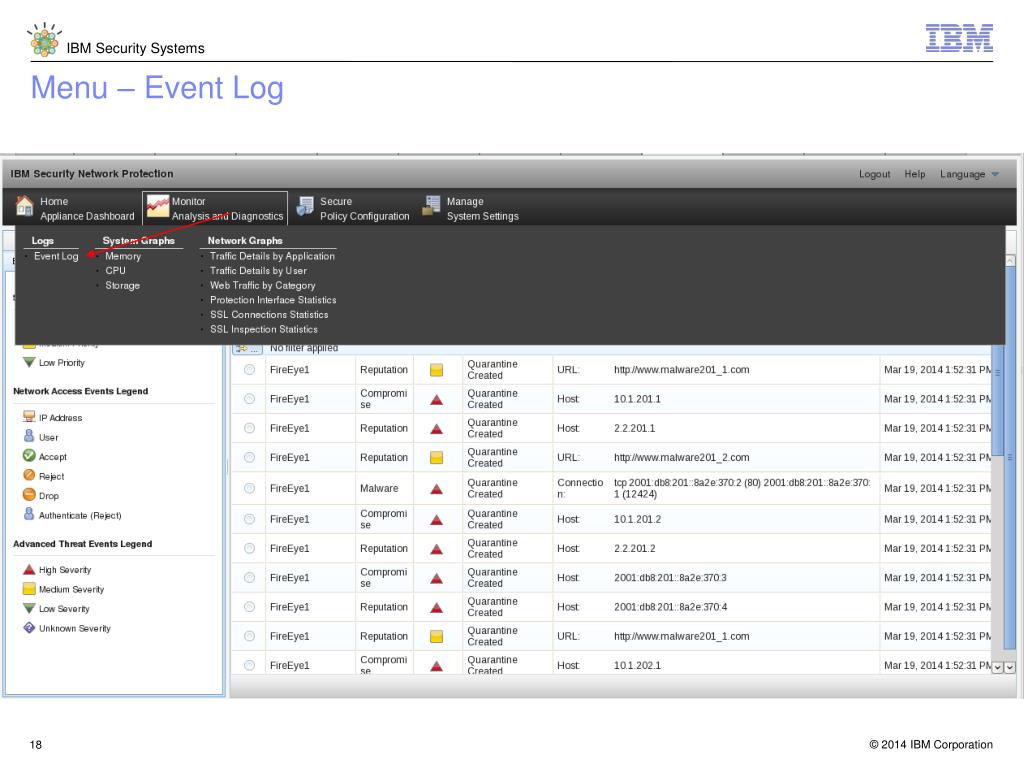This screenshot has width=1024, height=768.
Task: Select radio button for host 2.2.201.1 row
Action: pos(249,428)
